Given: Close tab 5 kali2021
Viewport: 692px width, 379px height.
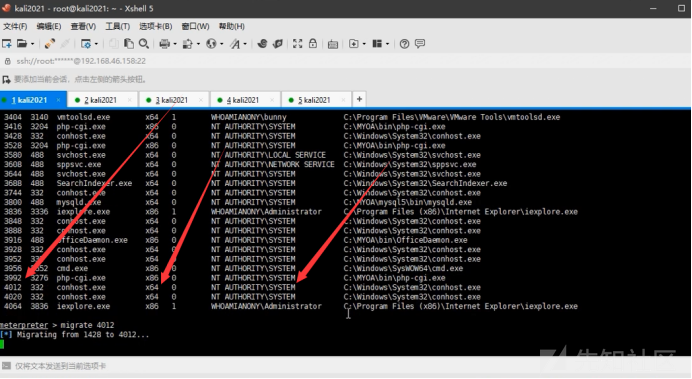Looking at the screenshot, I should click(x=343, y=100).
